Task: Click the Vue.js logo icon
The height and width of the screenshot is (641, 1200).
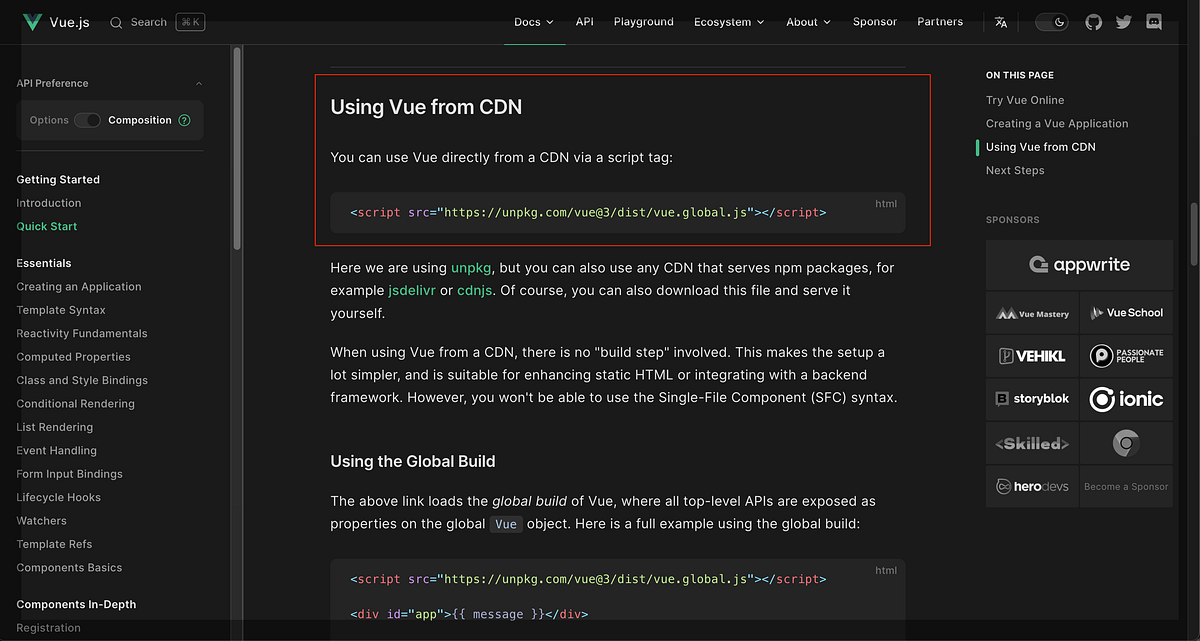Action: coord(31,21)
